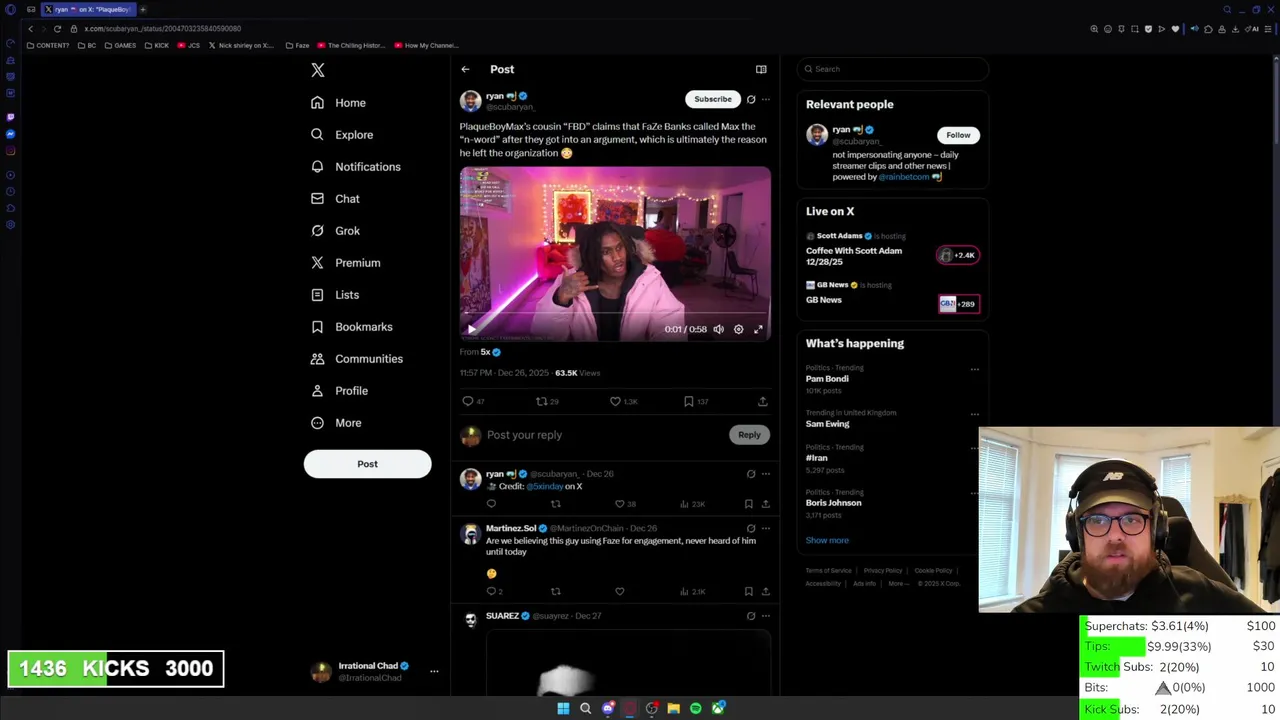
Task: Follow ryan in Relevant people
Action: point(958,135)
